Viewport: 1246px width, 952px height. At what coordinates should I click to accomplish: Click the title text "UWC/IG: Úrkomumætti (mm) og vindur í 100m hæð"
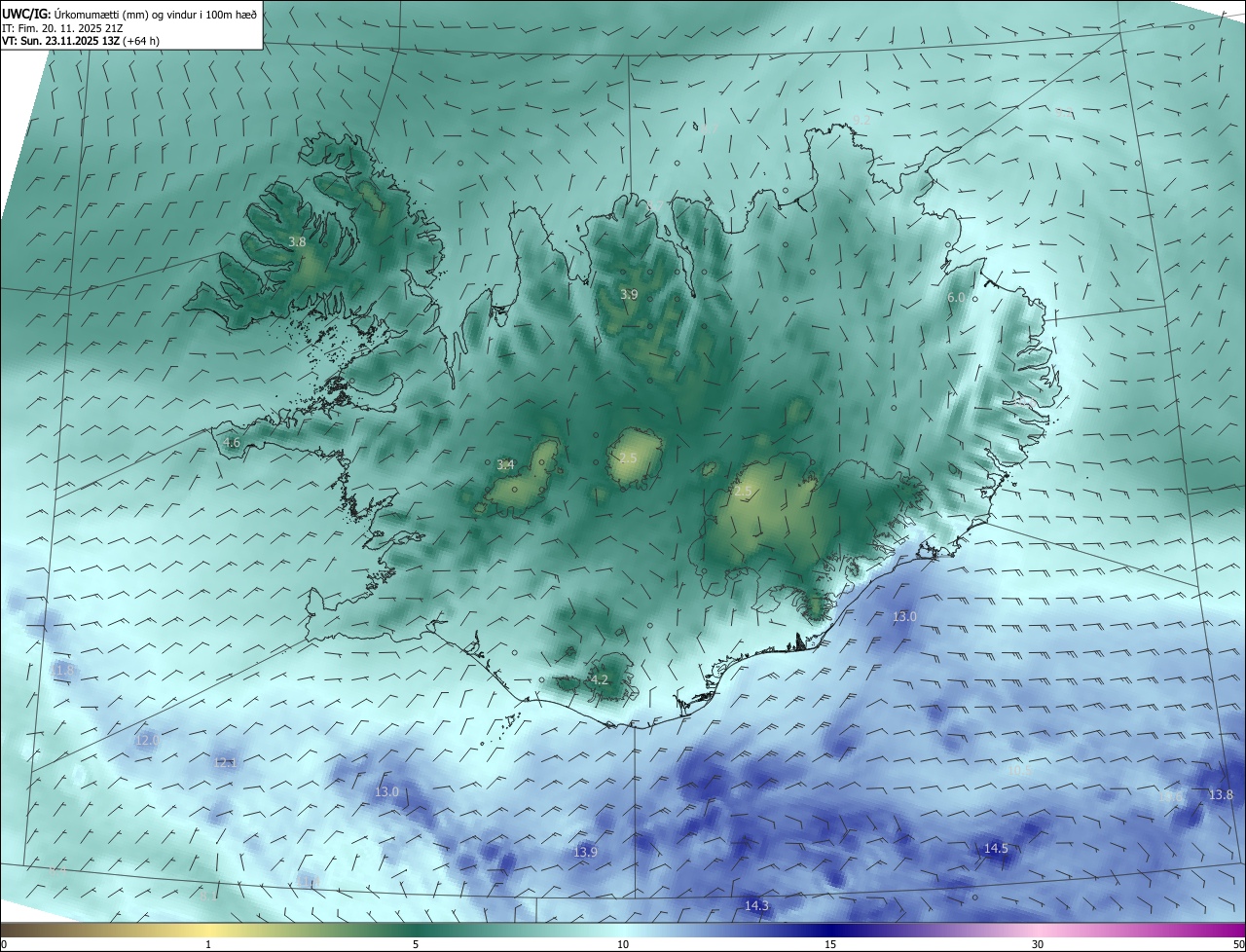click(x=129, y=13)
